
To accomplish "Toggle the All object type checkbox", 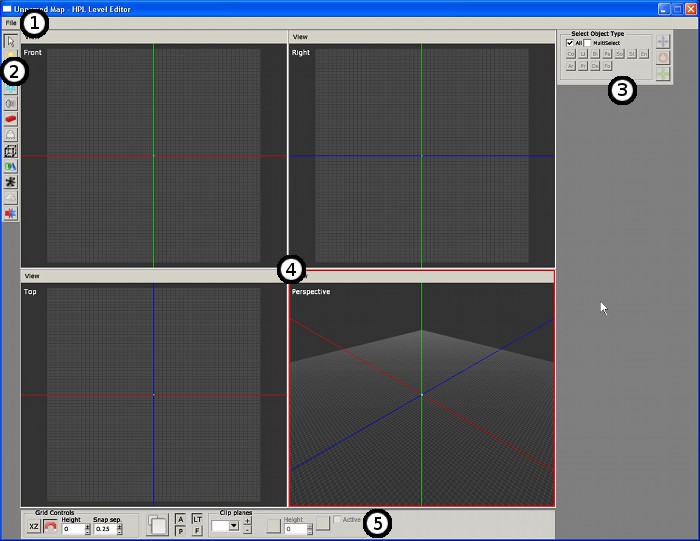I will (570, 43).
